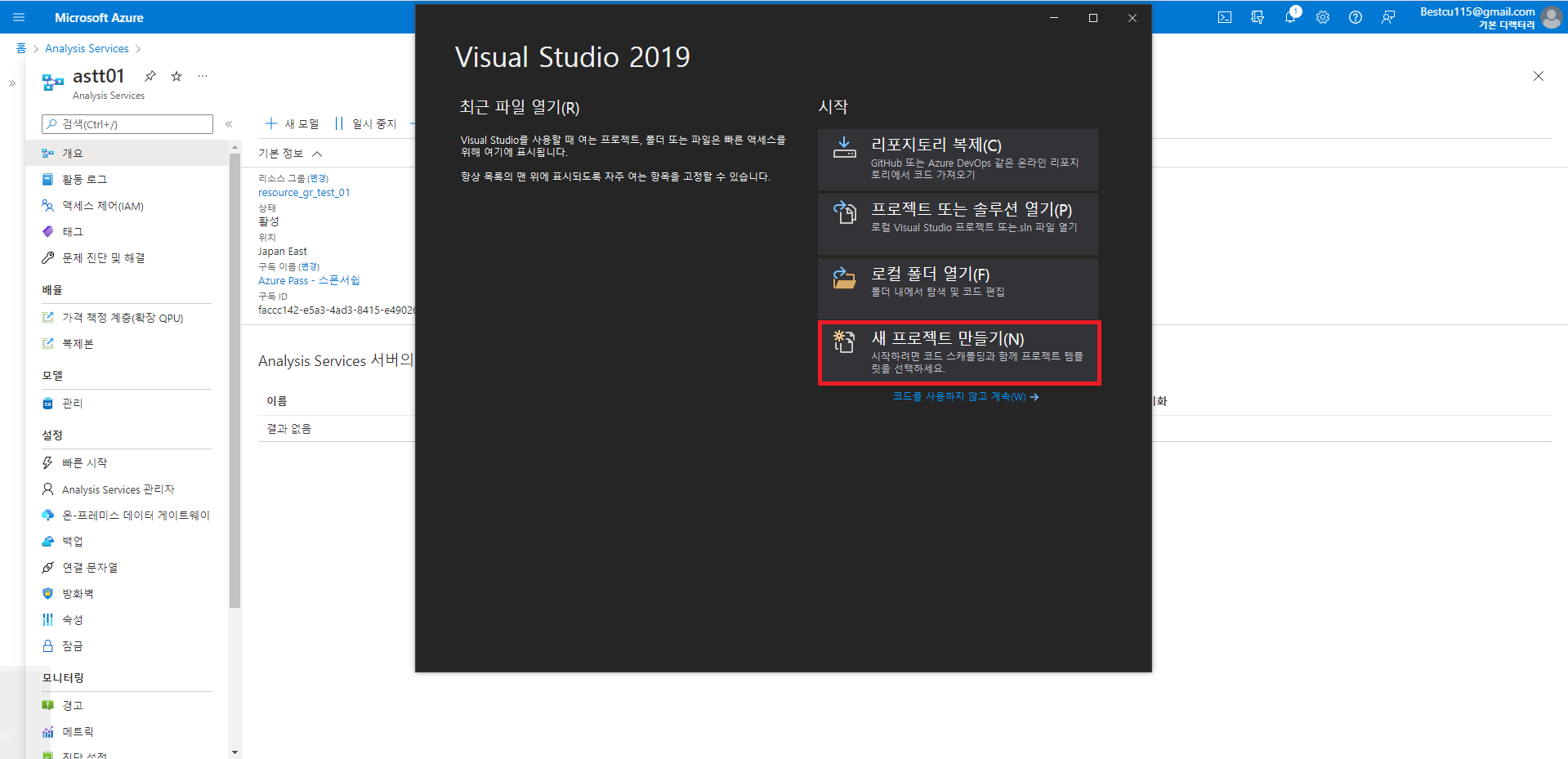Open the notifications bell
The width and height of the screenshot is (1568, 759).
pos(1290,17)
